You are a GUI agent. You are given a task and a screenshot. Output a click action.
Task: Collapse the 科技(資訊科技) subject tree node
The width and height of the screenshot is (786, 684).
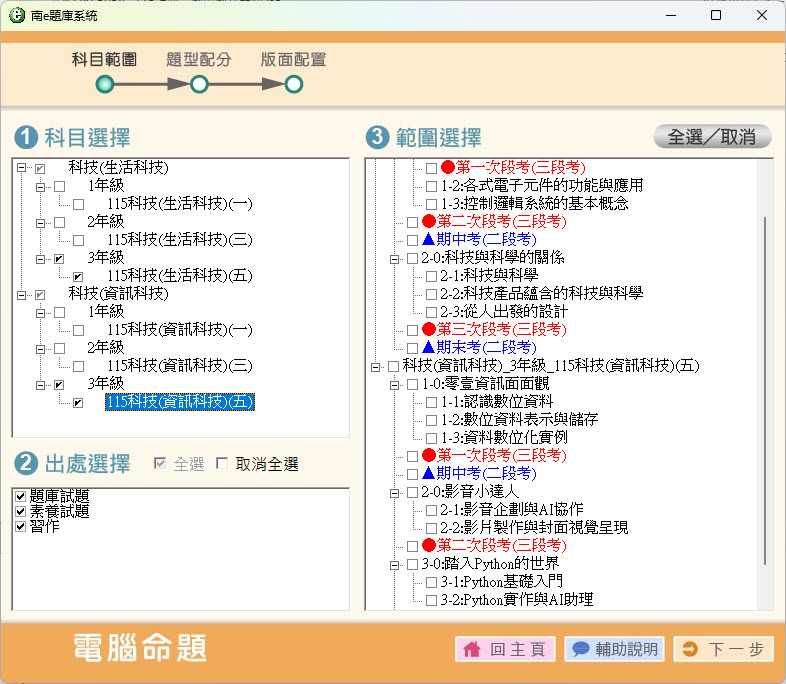click(21, 295)
